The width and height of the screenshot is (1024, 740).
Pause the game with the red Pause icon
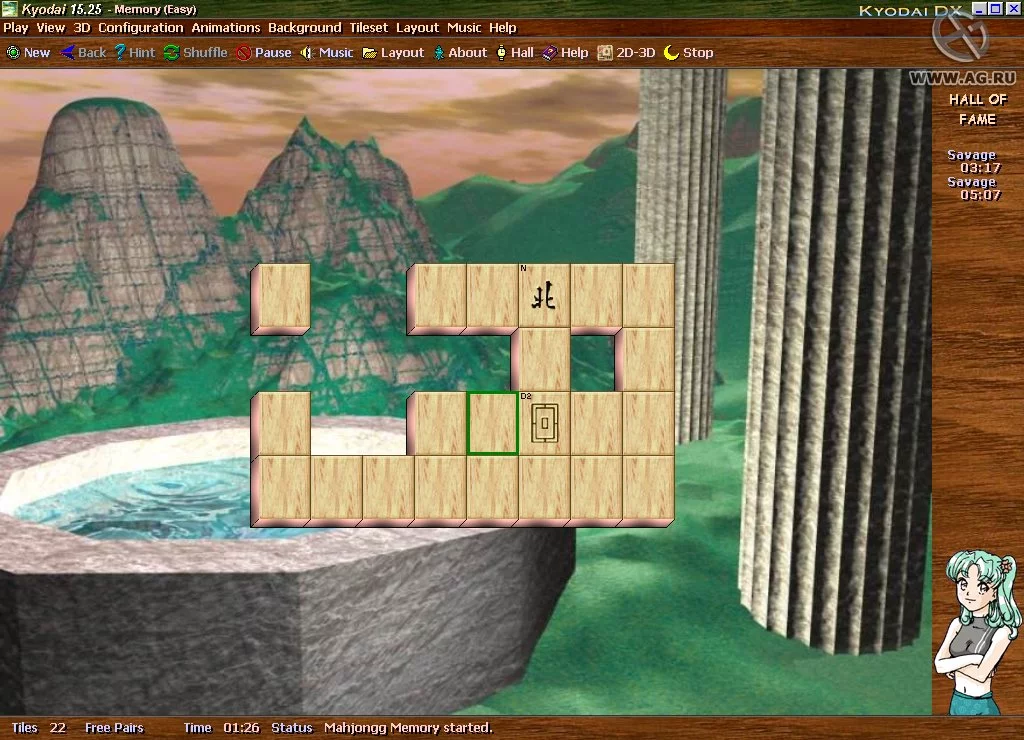coord(244,53)
